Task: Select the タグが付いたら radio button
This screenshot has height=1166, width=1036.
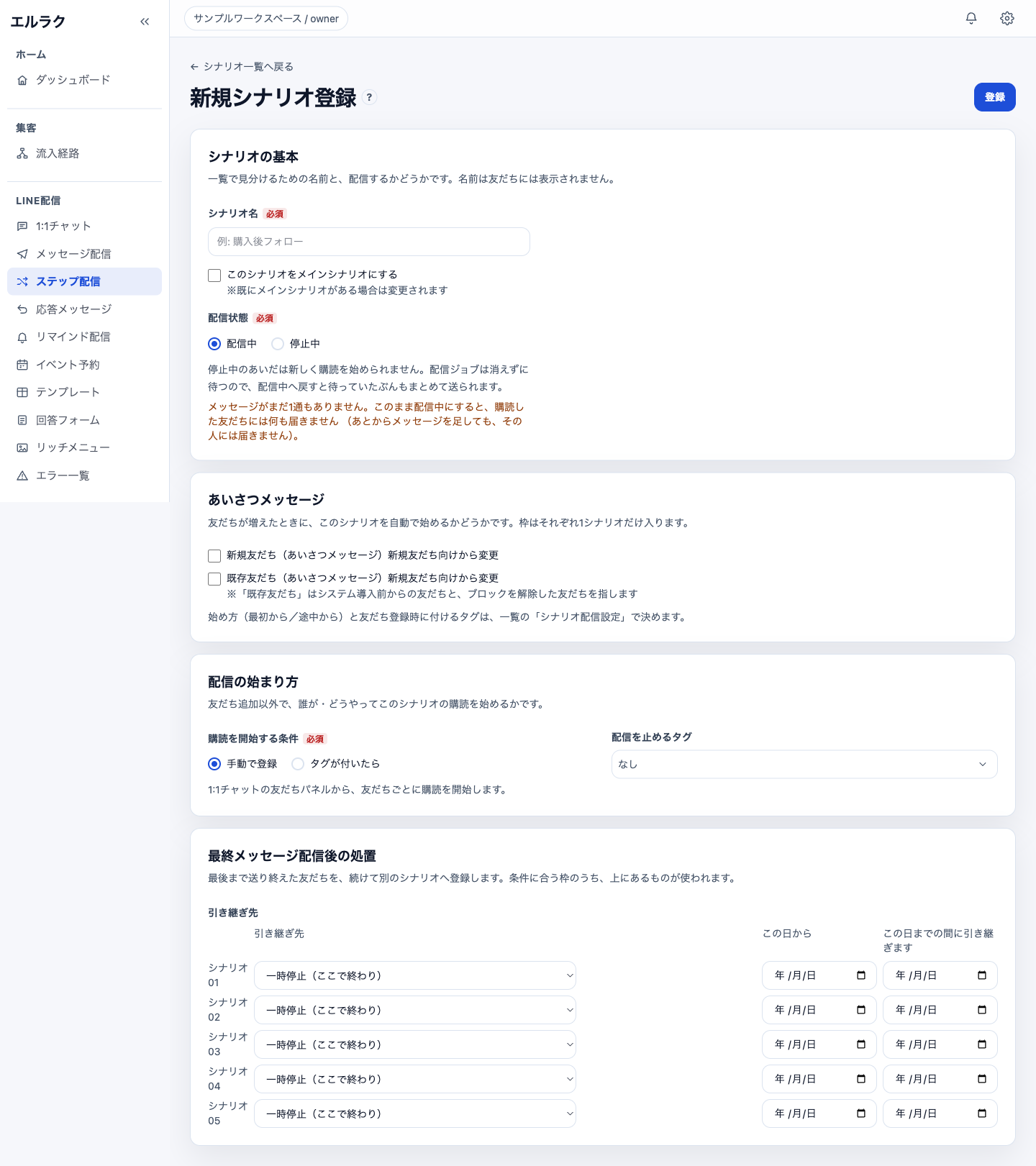Action: [298, 764]
